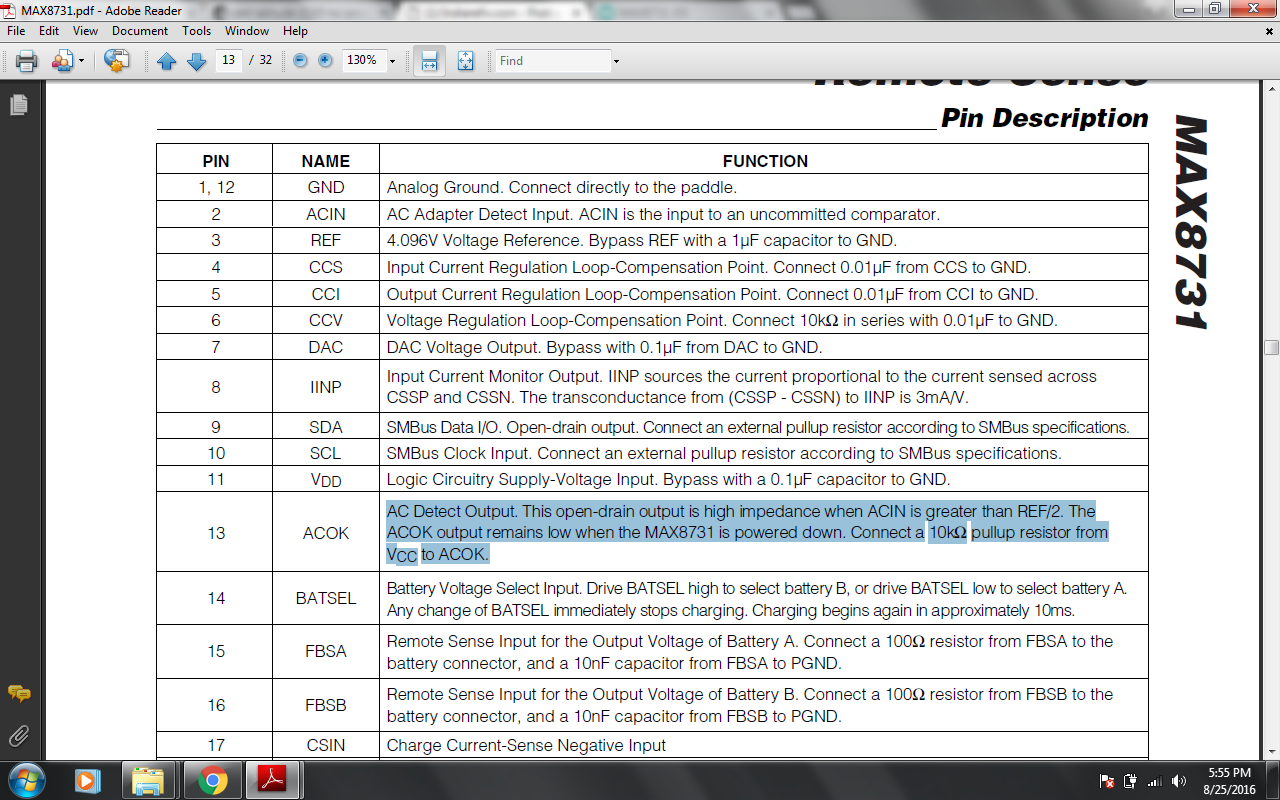This screenshot has height=800, width=1280.
Task: Open Windows Explorer from the taskbar
Action: tap(148, 780)
